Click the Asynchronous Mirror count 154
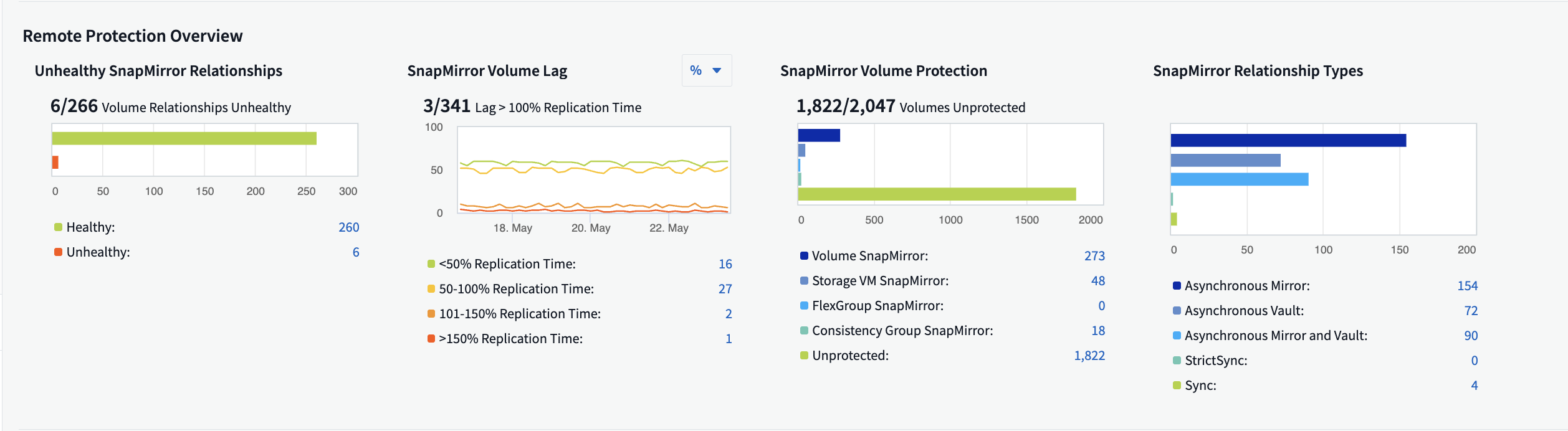This screenshot has width=1568, height=431. (x=1467, y=286)
